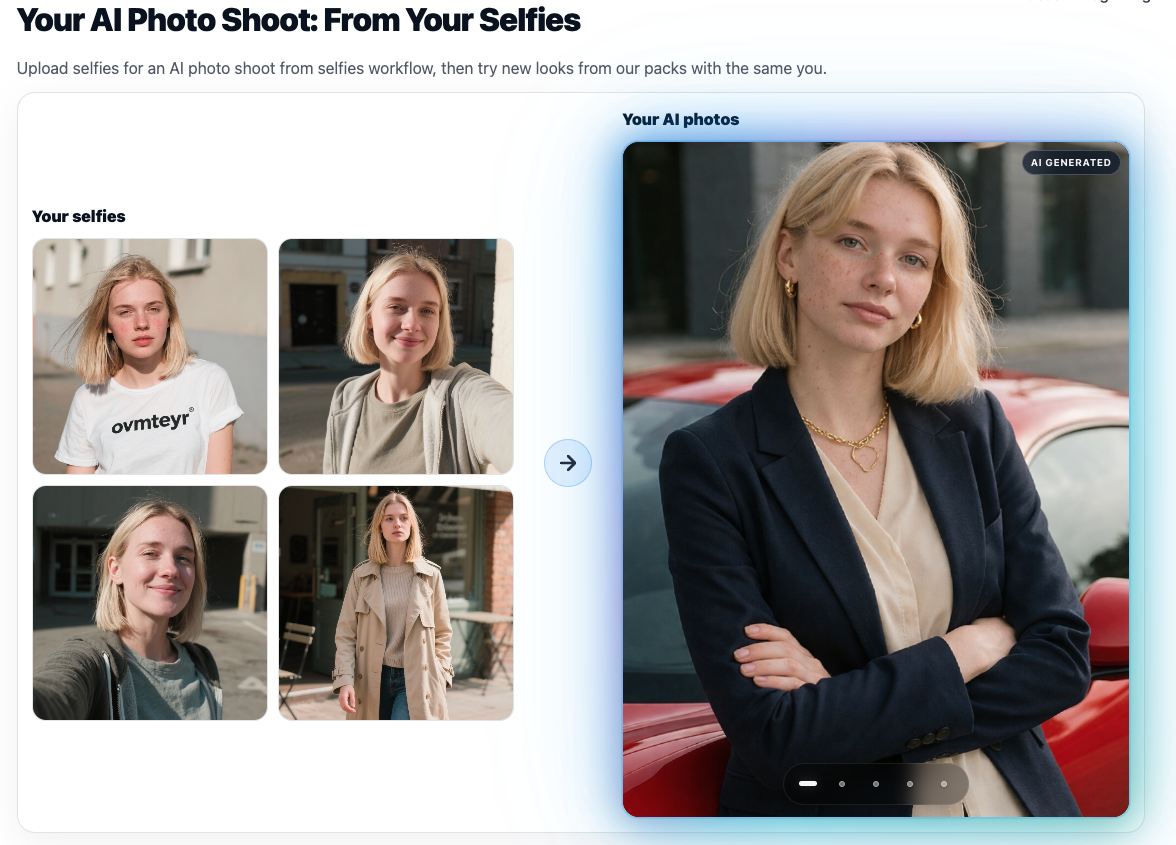Open the large AI generated blazer photo
The width and height of the screenshot is (1176, 845).
pos(875,479)
